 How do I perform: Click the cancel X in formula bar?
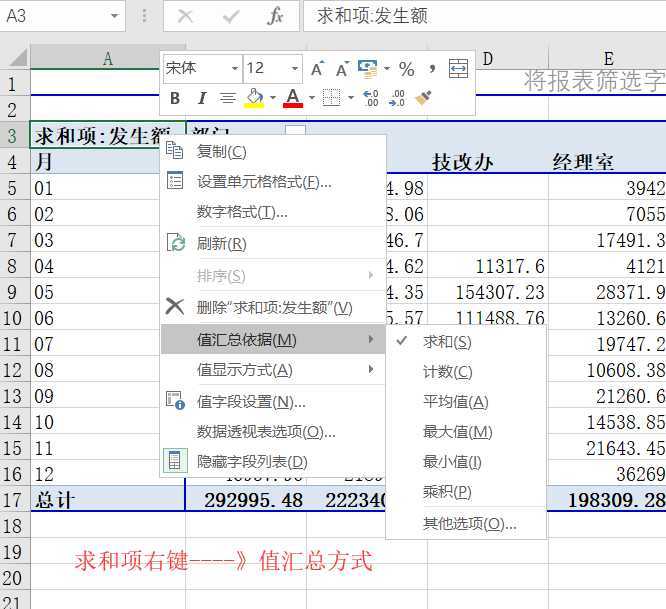click(x=185, y=16)
